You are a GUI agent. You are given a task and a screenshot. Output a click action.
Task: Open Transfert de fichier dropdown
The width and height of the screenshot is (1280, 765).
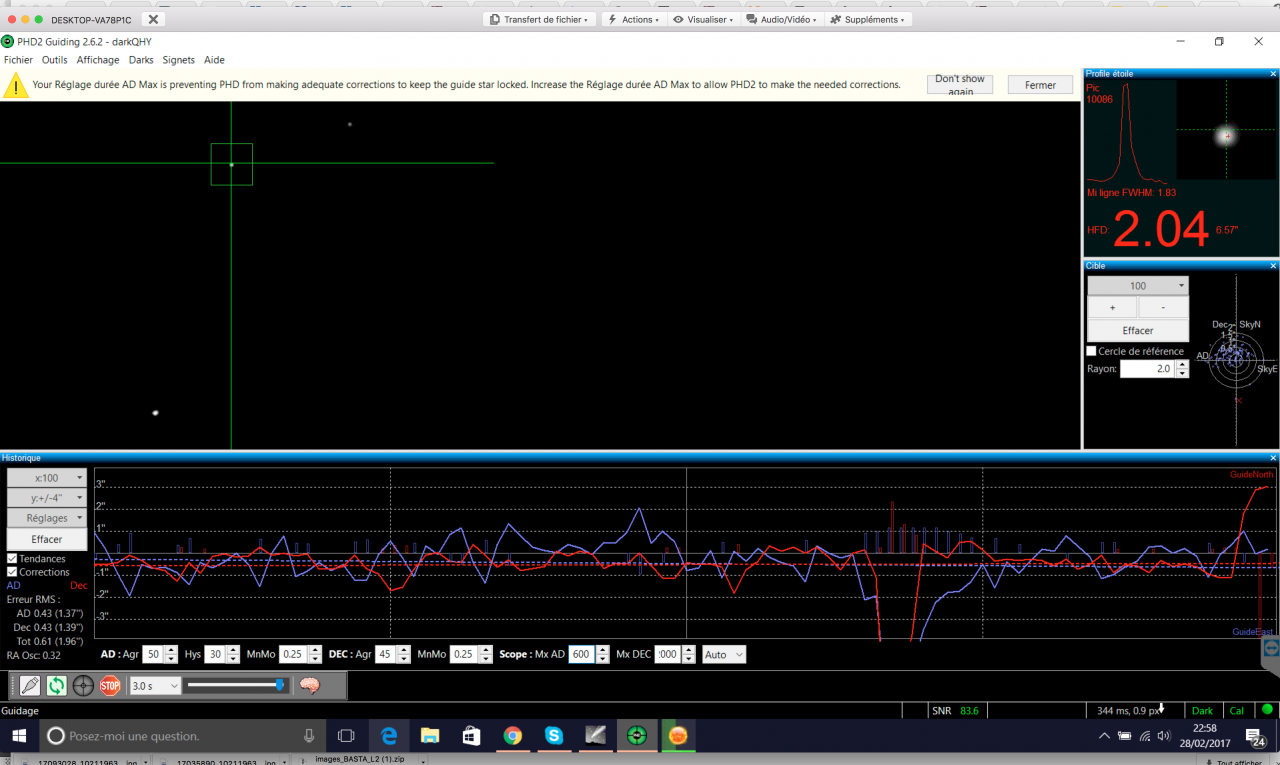(x=538, y=19)
